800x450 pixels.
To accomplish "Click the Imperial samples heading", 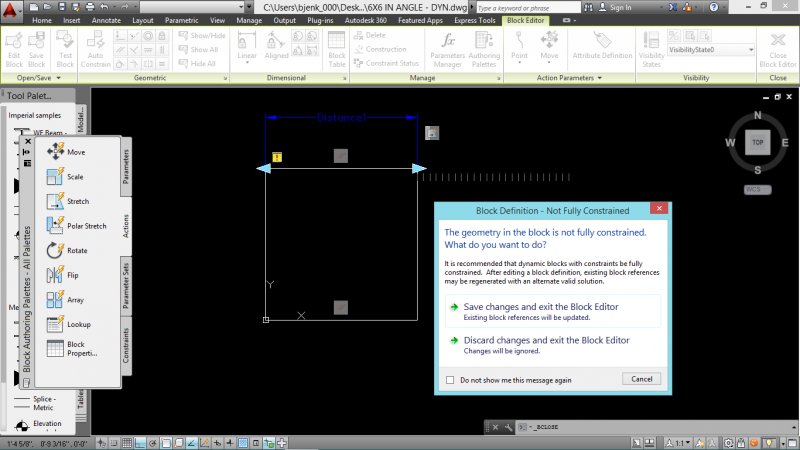I will click(x=35, y=115).
